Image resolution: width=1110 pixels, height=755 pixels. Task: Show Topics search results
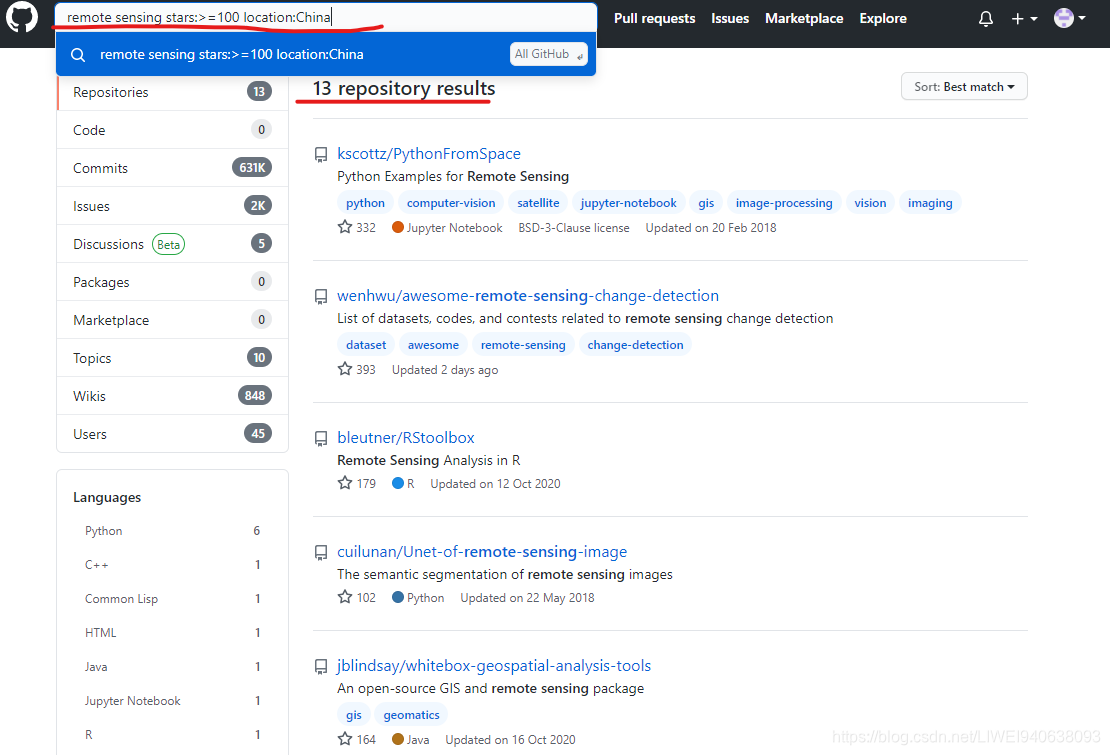(172, 358)
